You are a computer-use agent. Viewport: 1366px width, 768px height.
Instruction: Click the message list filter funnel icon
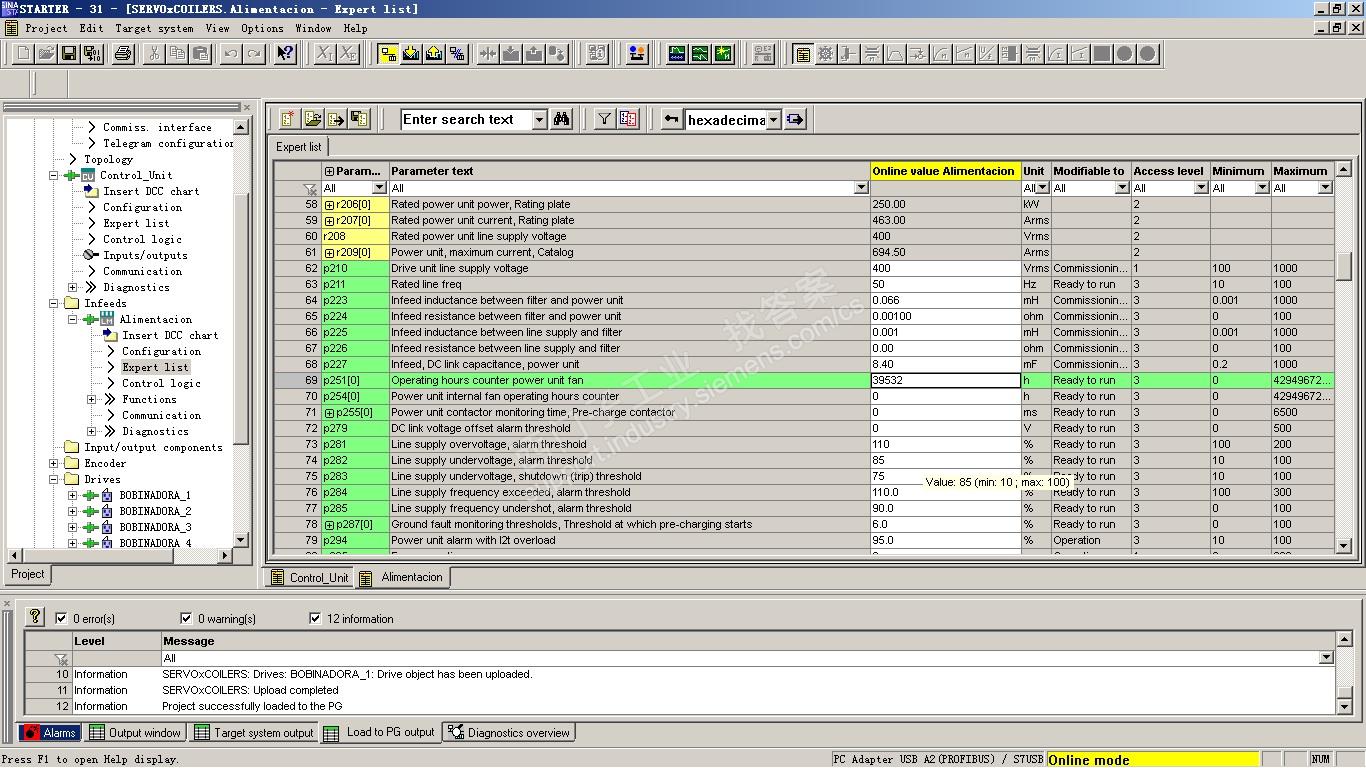pos(61,658)
